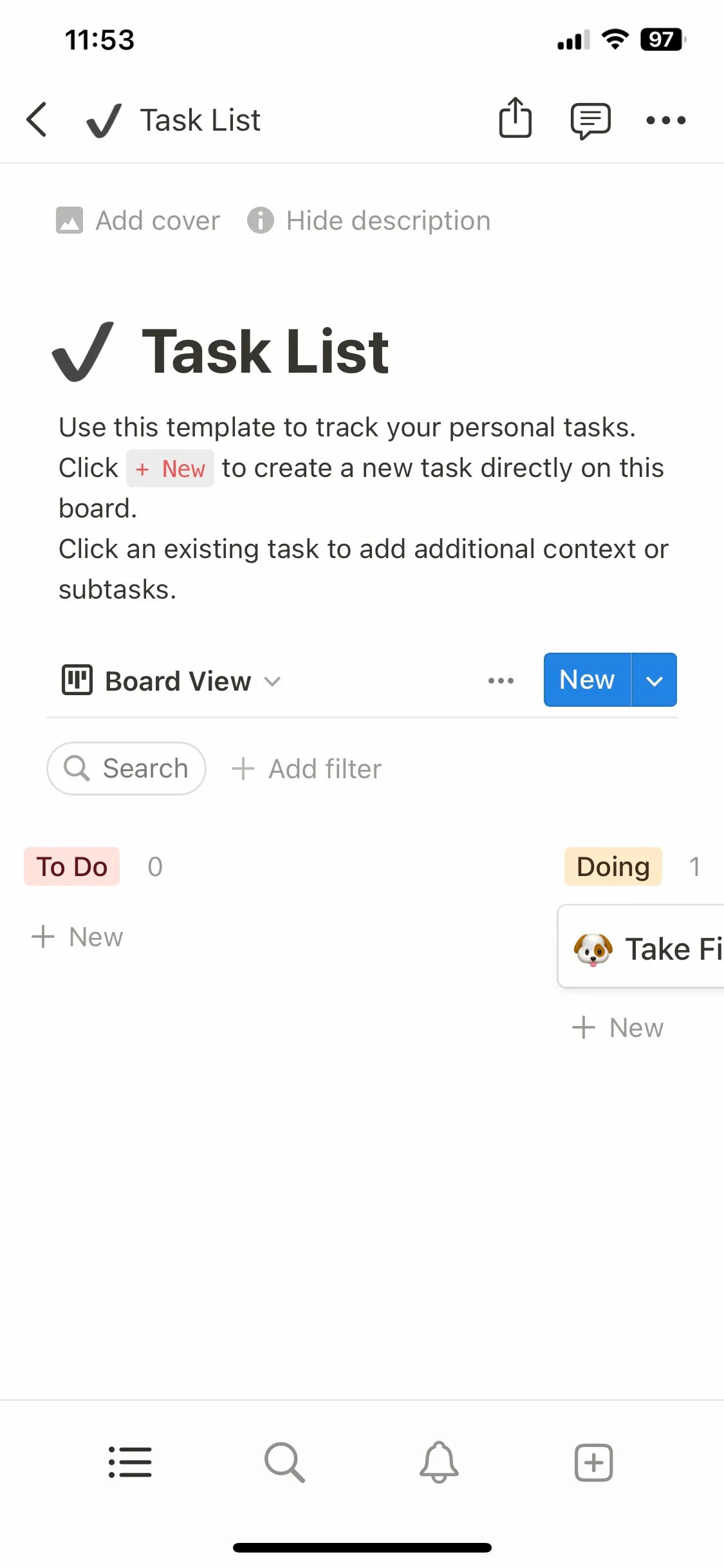This screenshot has width=724, height=1568.
Task: Click the Board View kanban icon
Action: 76,680
